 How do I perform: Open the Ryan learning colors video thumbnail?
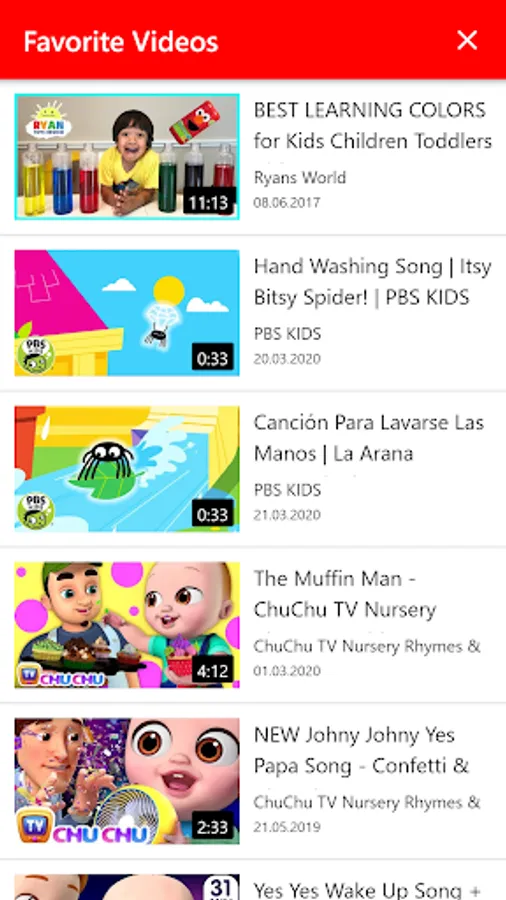click(x=127, y=157)
